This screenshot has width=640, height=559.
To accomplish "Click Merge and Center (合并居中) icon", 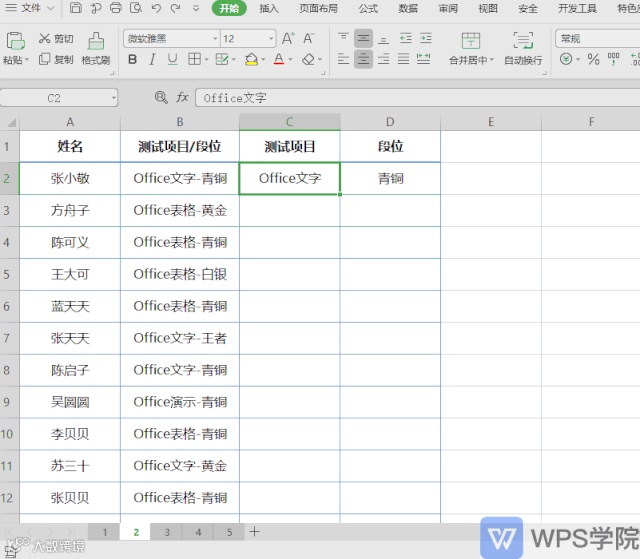I will [471, 41].
